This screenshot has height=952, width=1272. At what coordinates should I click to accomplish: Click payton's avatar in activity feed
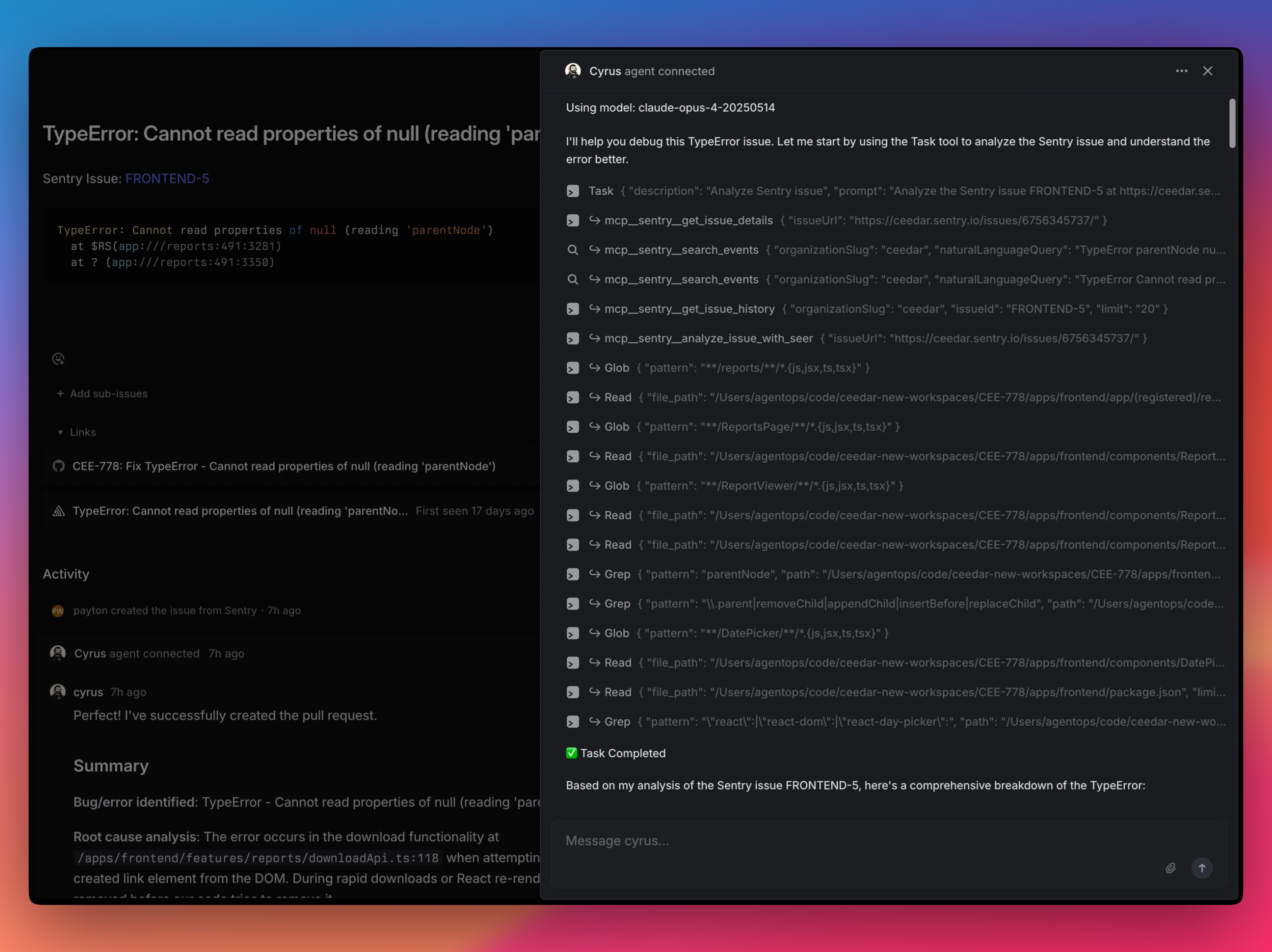pos(57,611)
